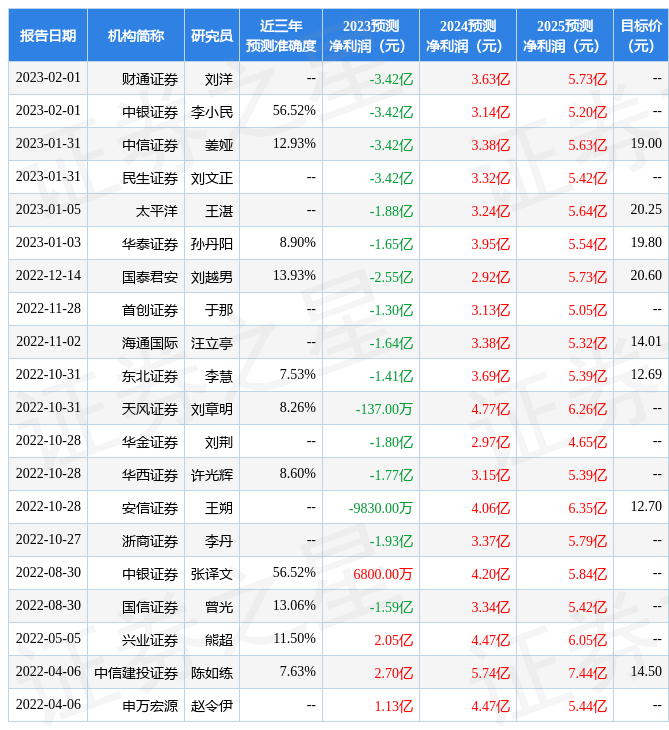The height and width of the screenshot is (730, 669).
Task: Sort by the 机构简称 column header
Action: (136, 36)
